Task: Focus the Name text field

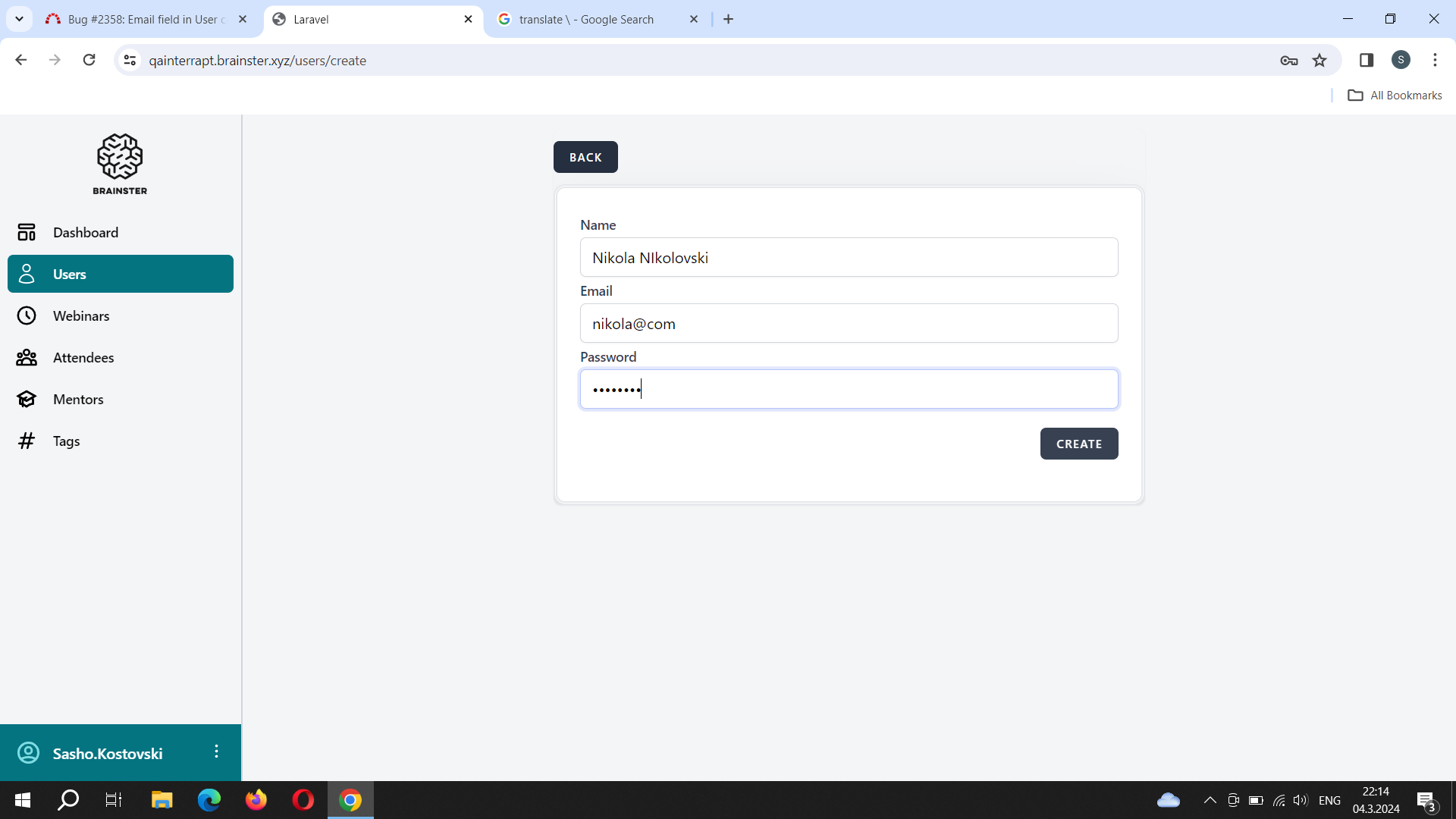Action: [848, 258]
